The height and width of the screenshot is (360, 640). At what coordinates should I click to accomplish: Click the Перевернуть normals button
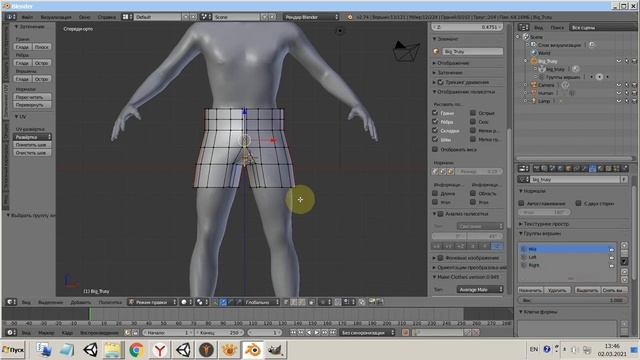32,105
